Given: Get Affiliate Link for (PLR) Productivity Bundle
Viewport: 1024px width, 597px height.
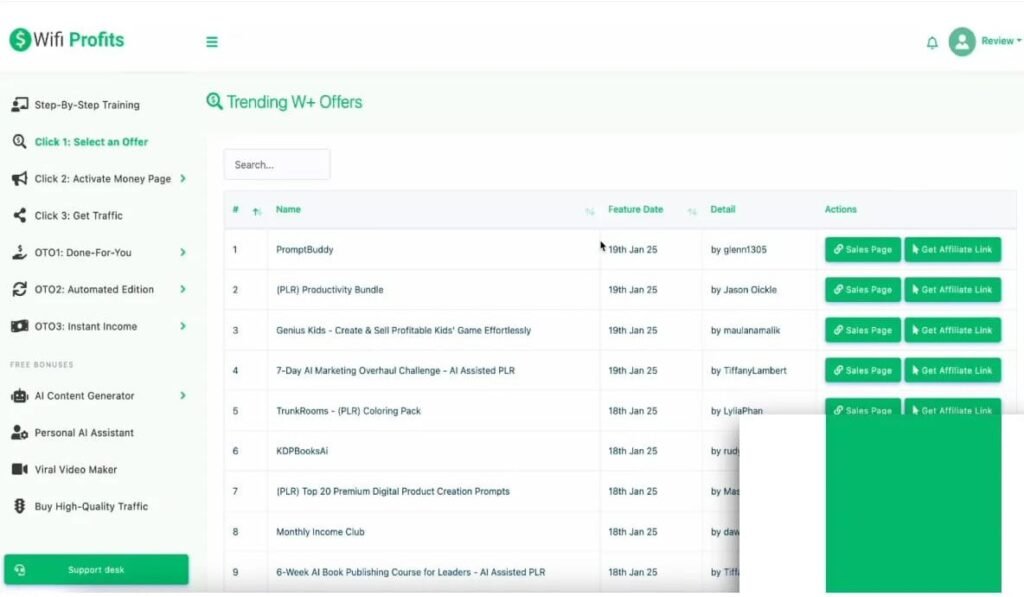Looking at the screenshot, I should pyautogui.click(x=953, y=289).
